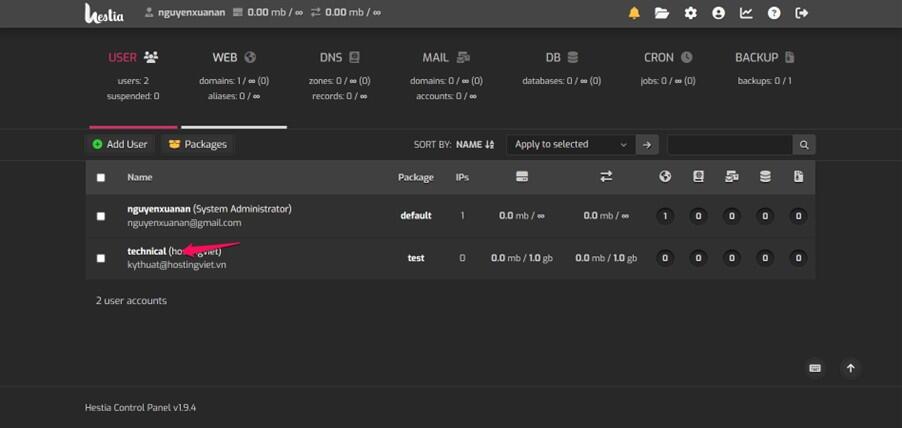Image resolution: width=902 pixels, height=428 pixels.
Task: Click the Add User button
Action: click(120, 145)
